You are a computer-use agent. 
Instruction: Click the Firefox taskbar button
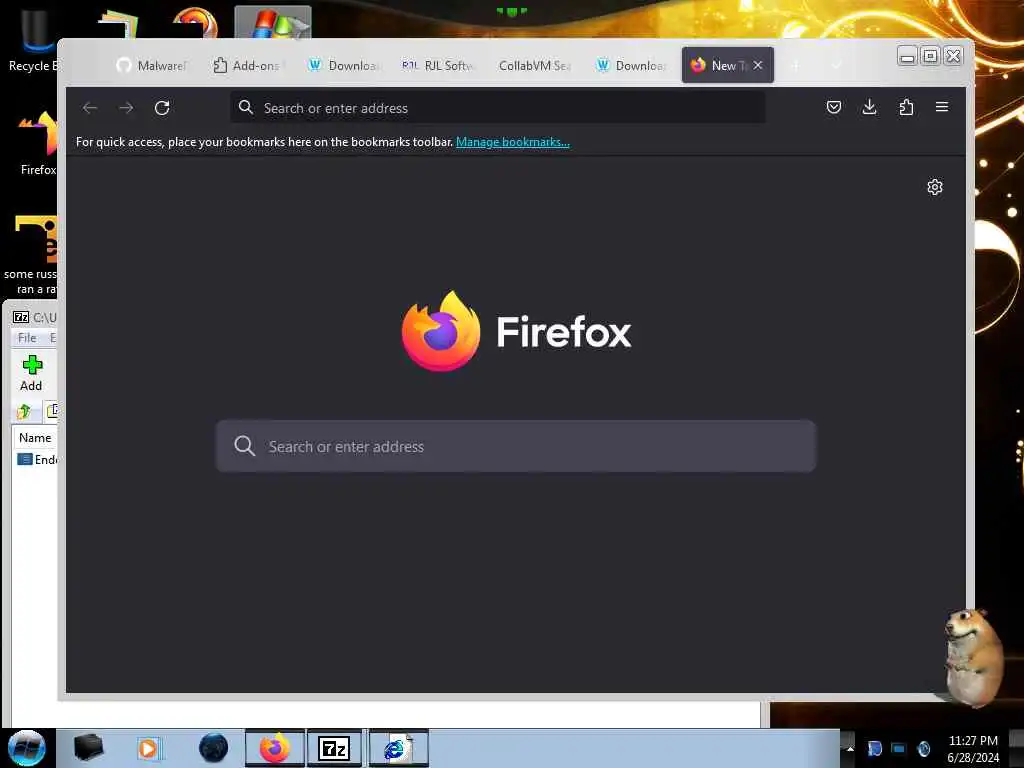pos(275,748)
